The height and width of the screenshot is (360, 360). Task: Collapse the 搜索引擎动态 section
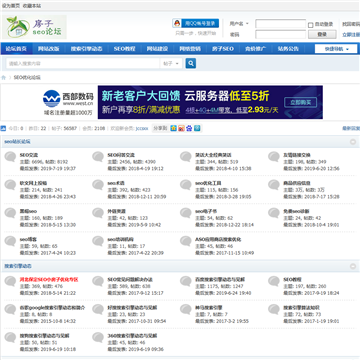(353, 266)
